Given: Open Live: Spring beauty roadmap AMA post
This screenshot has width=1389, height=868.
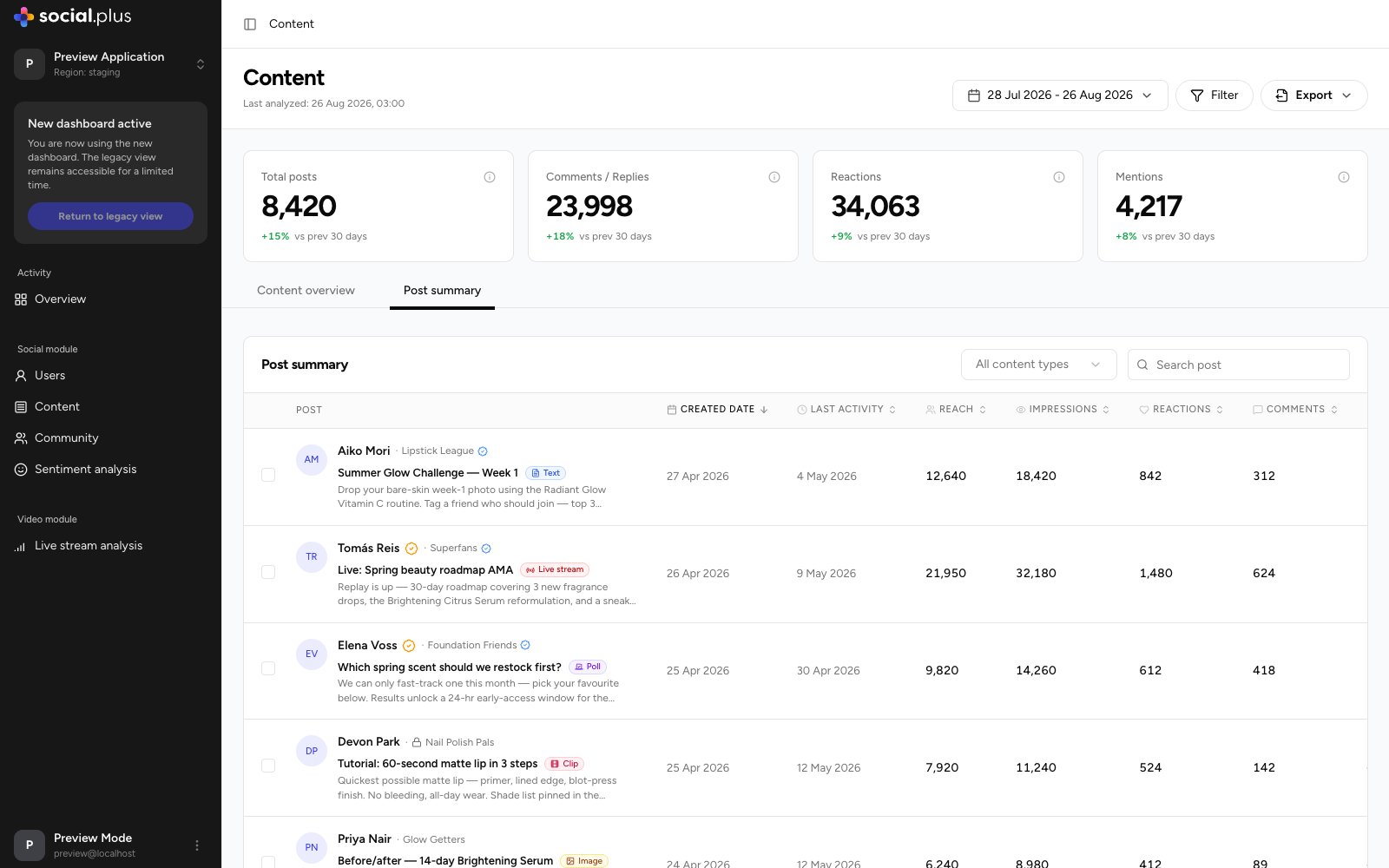Looking at the screenshot, I should 425,570.
